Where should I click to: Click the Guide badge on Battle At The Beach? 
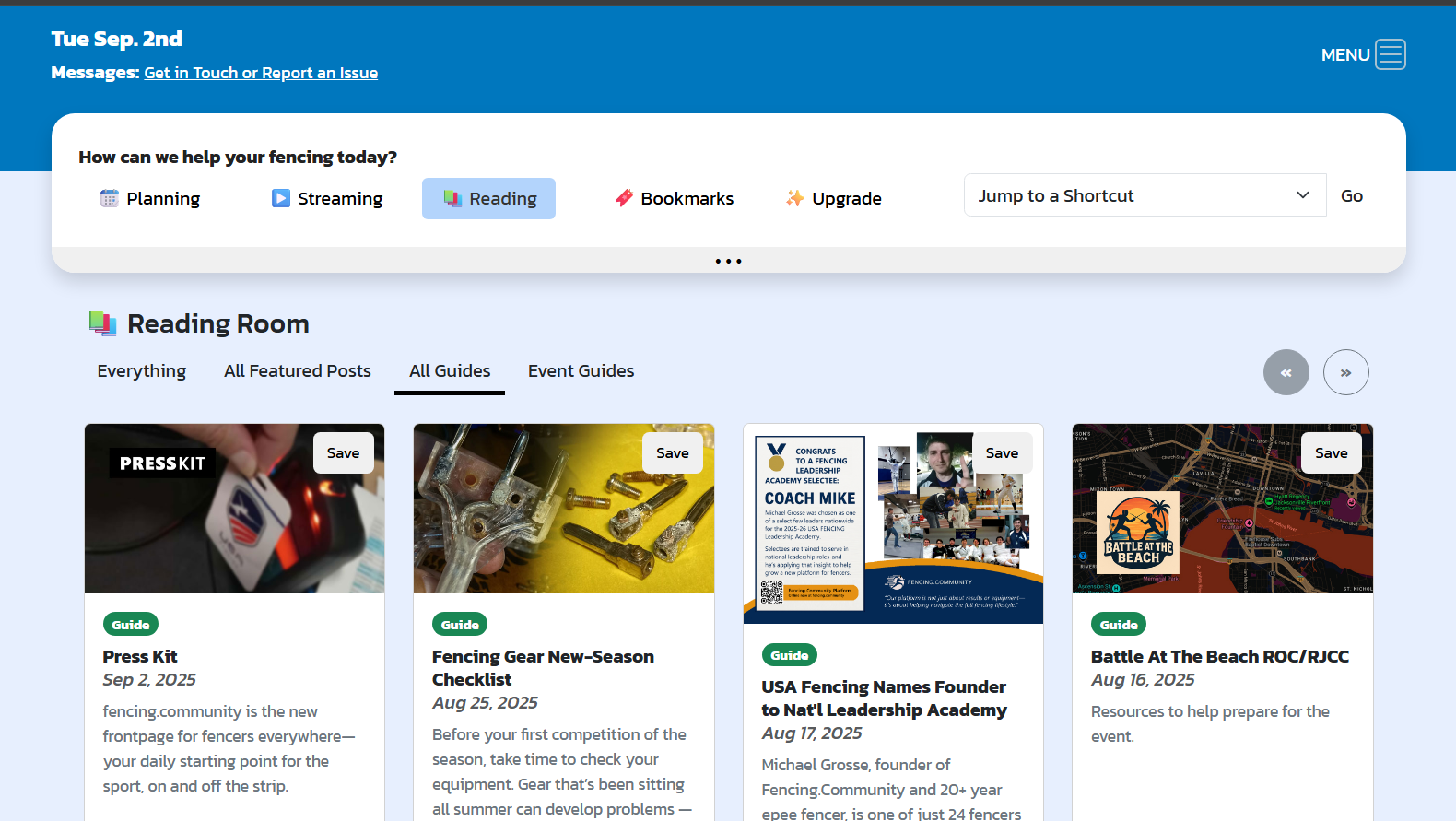pyautogui.click(x=1119, y=624)
